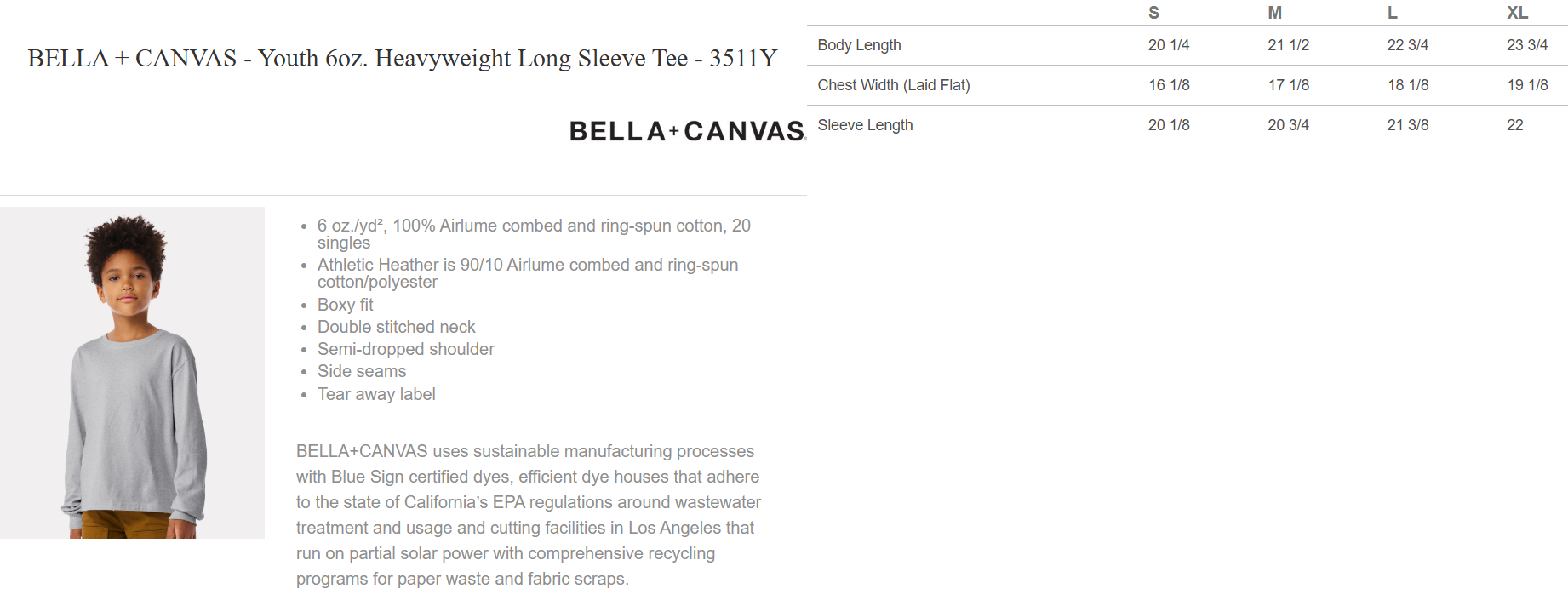Viewport: 1568px width, 606px height.
Task: Click the sustainable manufacturing description paragraph
Action: tap(528, 515)
